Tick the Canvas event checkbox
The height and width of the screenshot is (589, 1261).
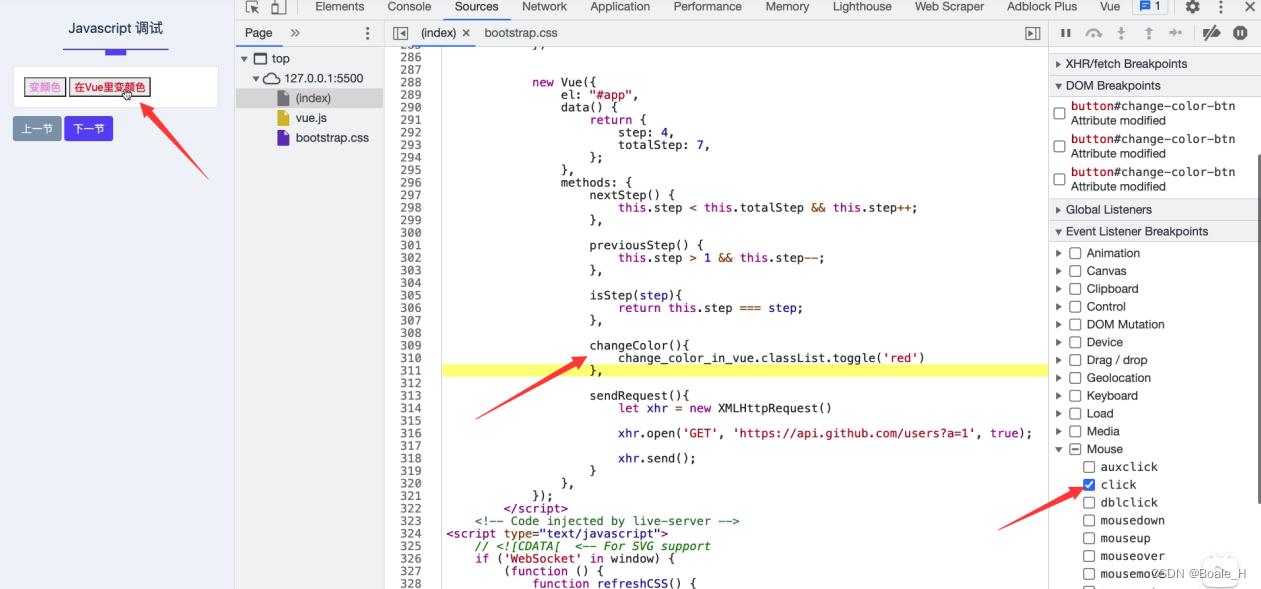pyautogui.click(x=1075, y=271)
